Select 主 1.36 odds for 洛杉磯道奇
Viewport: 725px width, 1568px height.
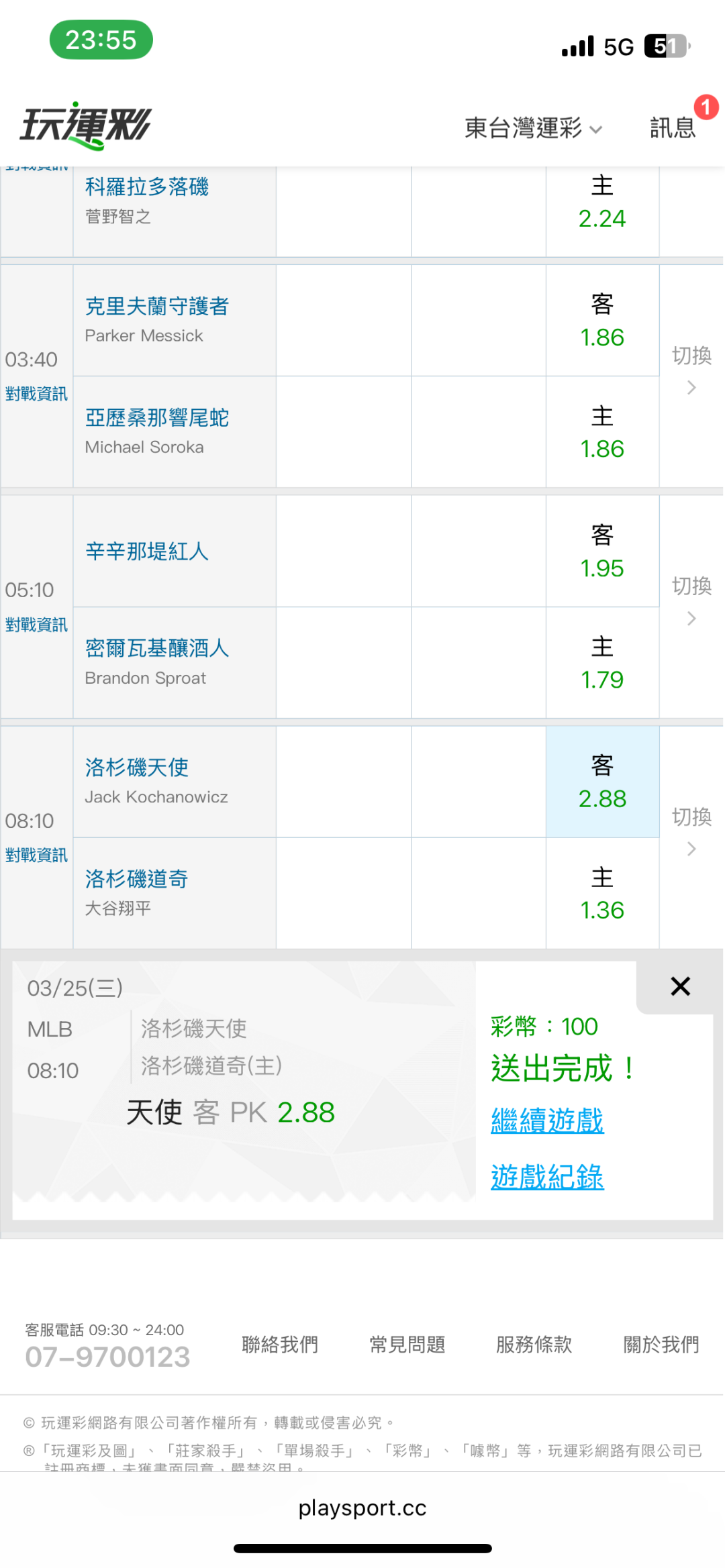pos(602,894)
